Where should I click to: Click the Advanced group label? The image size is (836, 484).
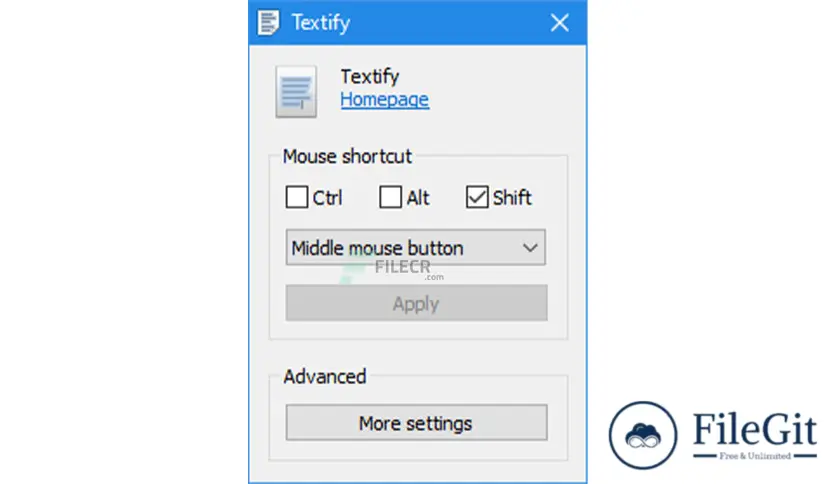coord(325,377)
